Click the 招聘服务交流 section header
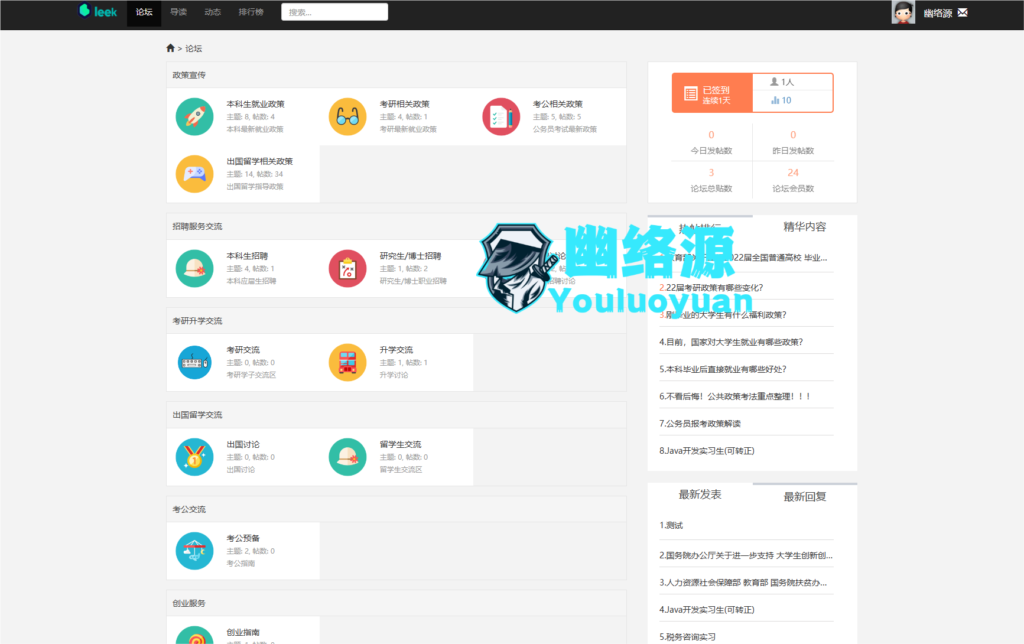Viewport: 1024px width, 644px height. [x=197, y=227]
